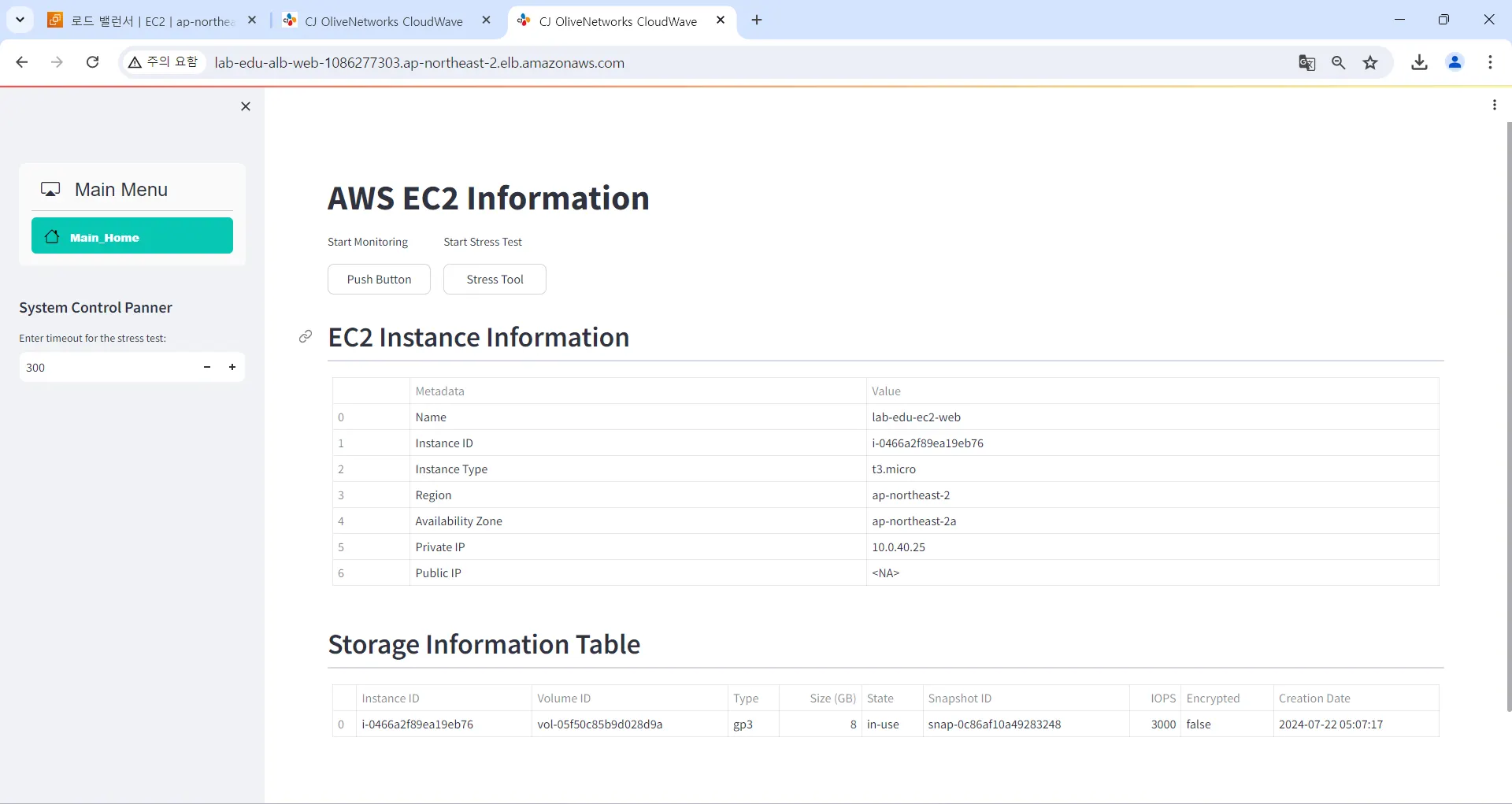Click the browser forward arrow
1512x804 pixels.
pyautogui.click(x=57, y=62)
